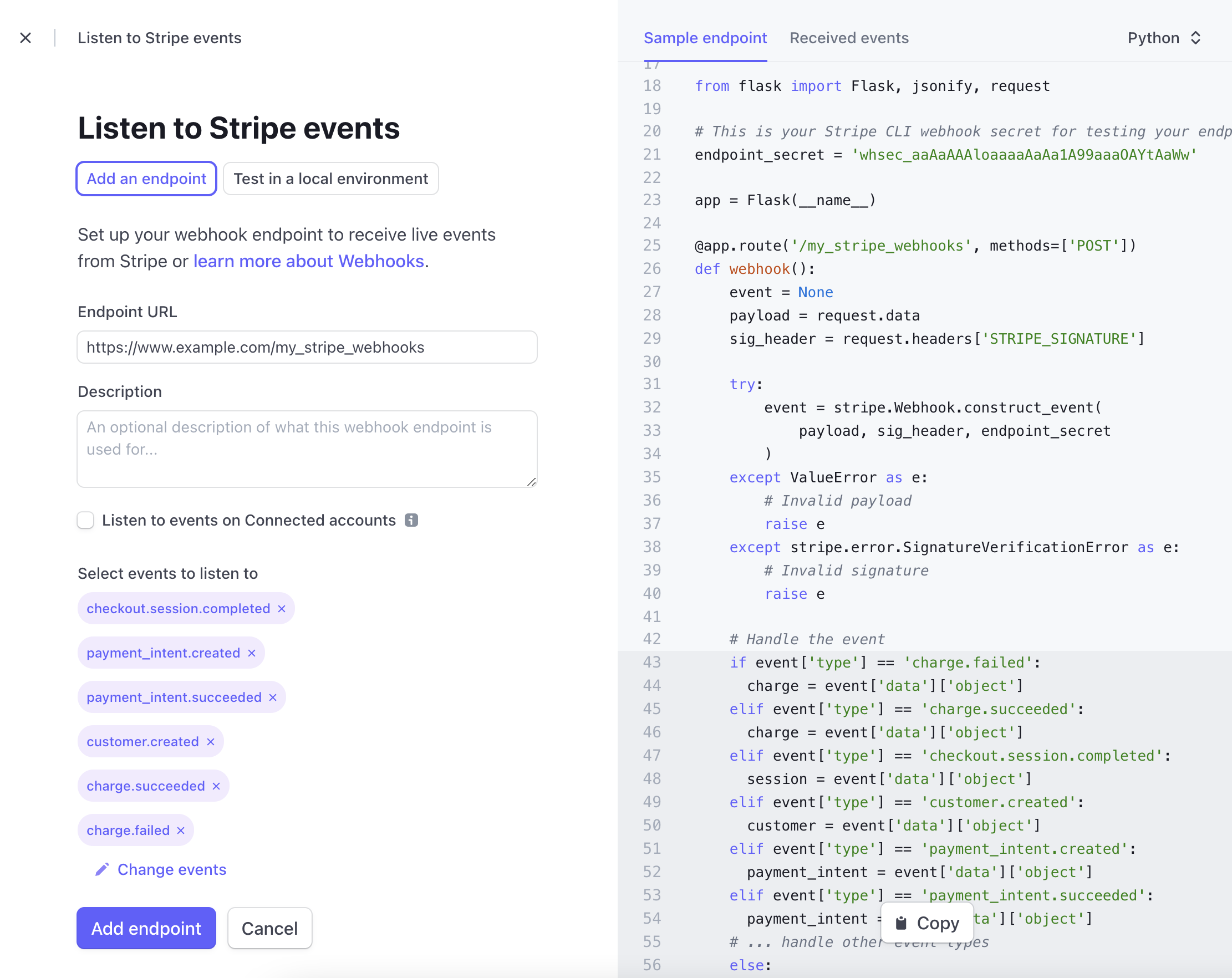Image resolution: width=1232 pixels, height=978 pixels.
Task: Remove charge.failed event tag
Action: coord(181,830)
